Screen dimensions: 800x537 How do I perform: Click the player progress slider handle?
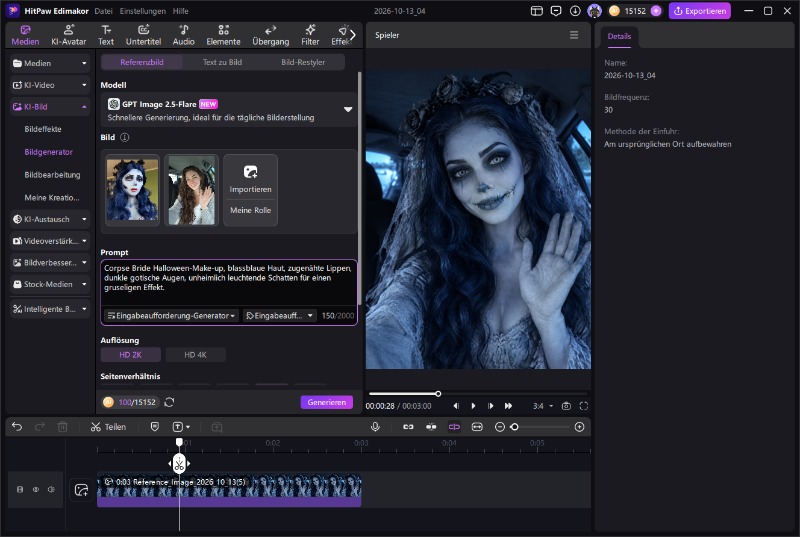coord(438,394)
